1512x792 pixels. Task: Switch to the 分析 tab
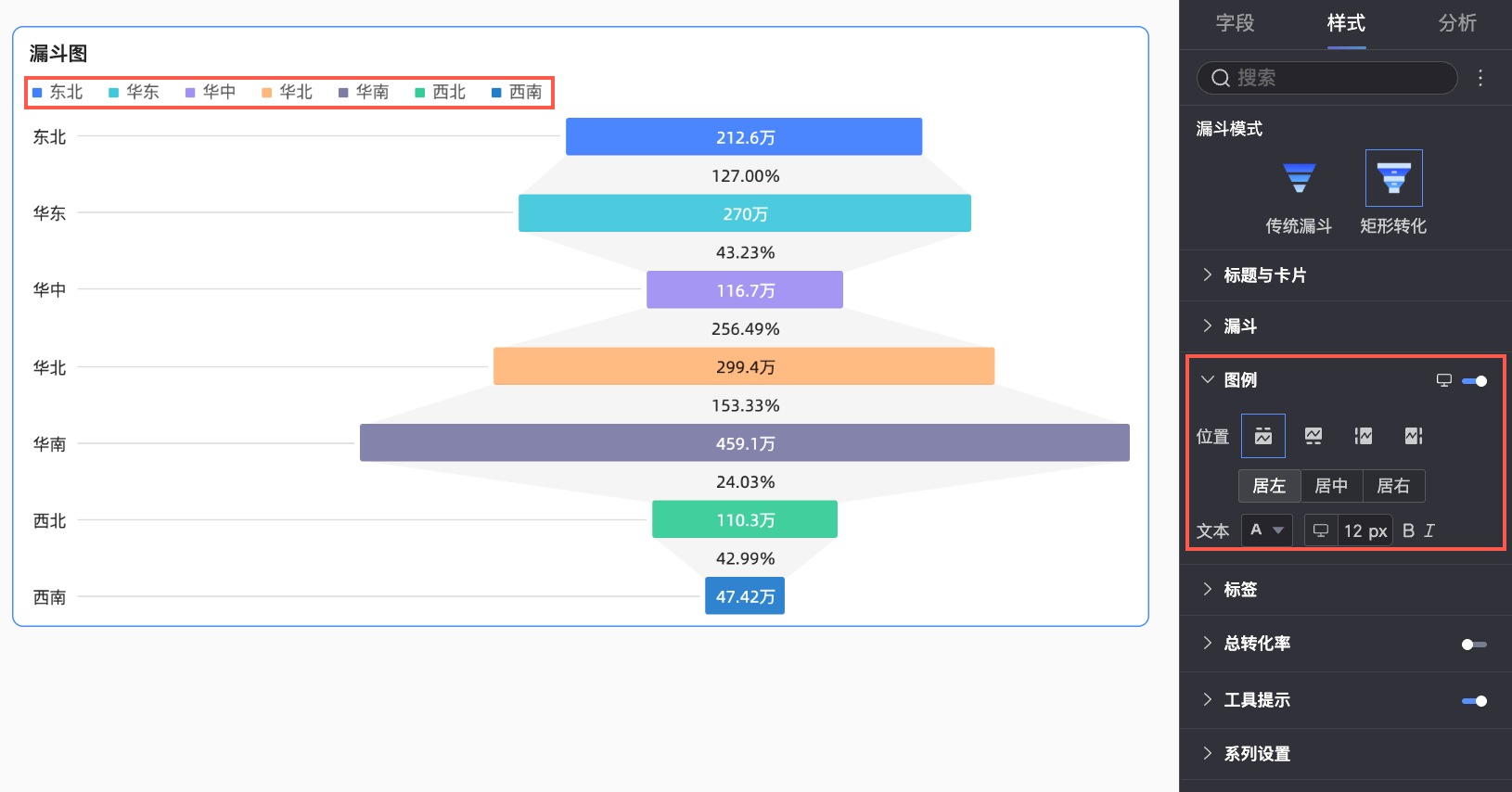(1457, 23)
